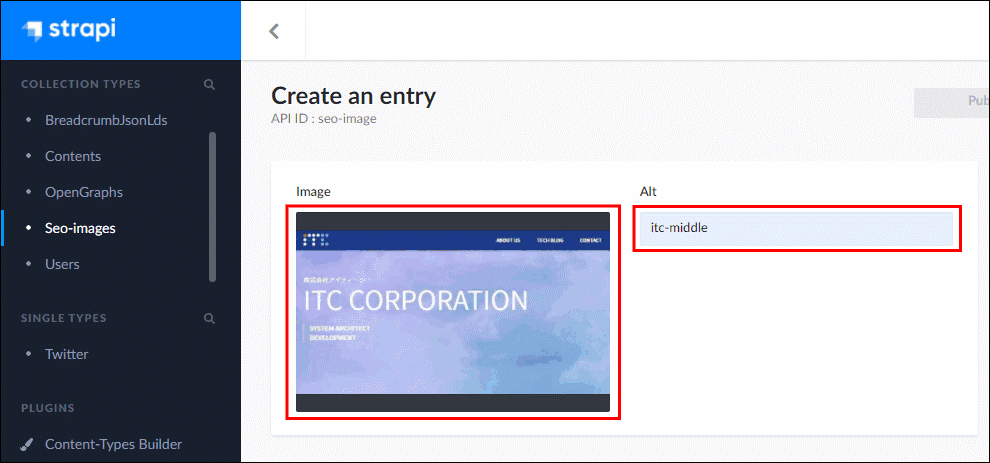
Task: Open Users collection
Action: point(62,264)
